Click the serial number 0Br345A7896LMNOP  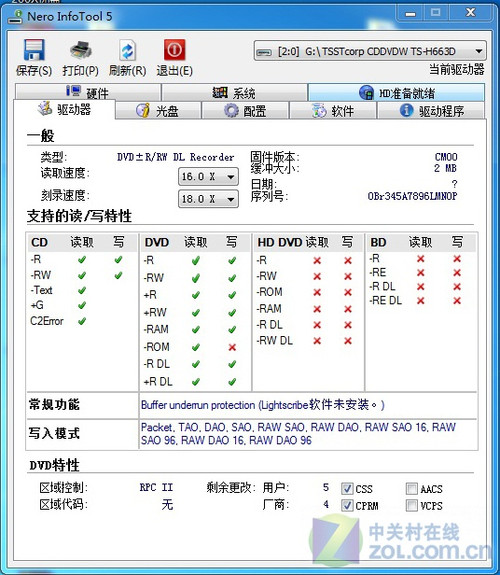tap(412, 196)
